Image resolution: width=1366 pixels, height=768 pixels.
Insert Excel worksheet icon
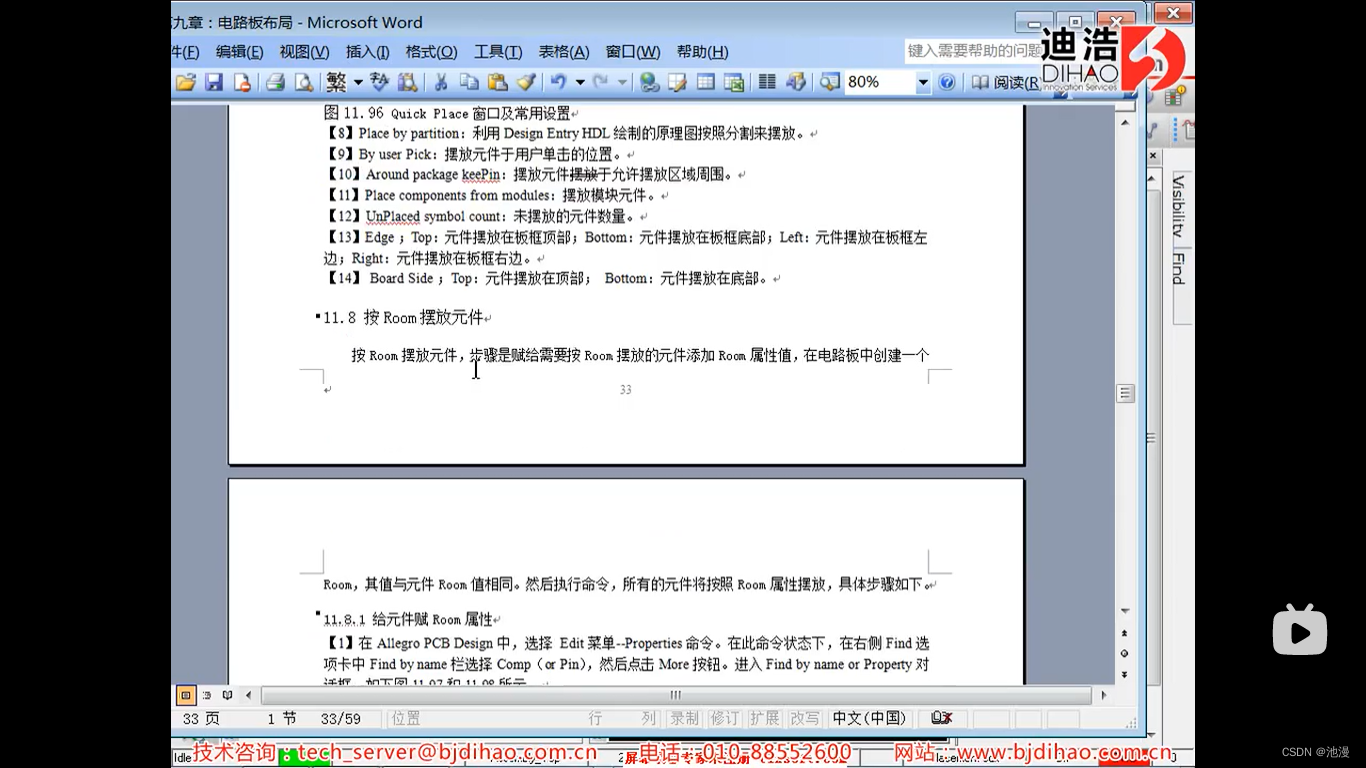coord(734,82)
